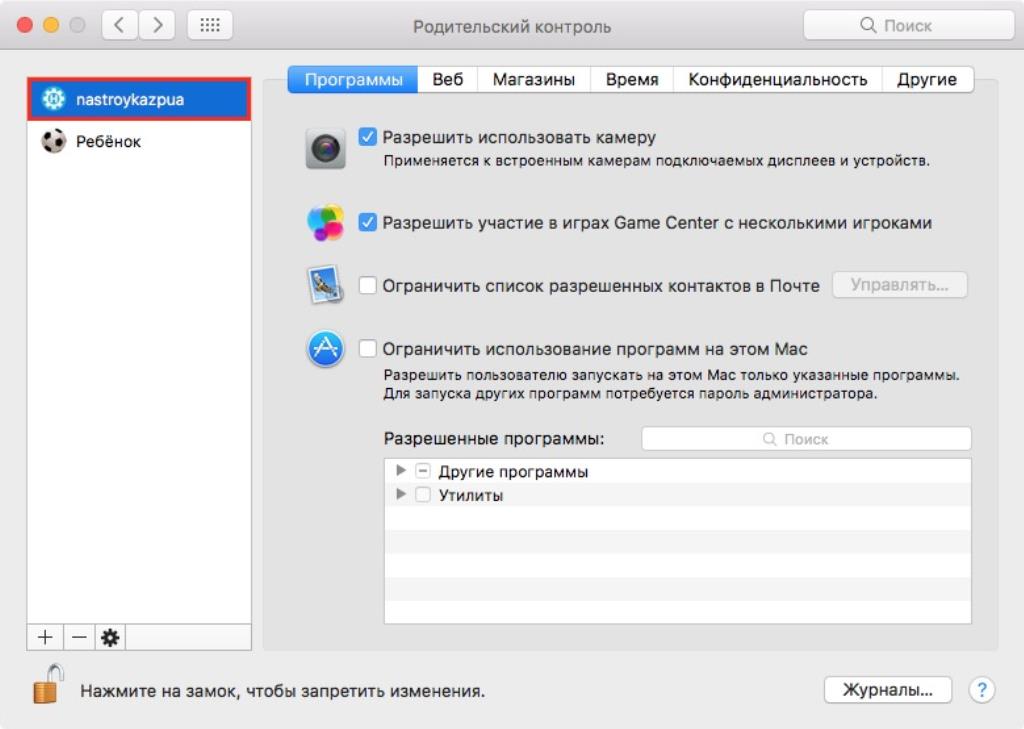This screenshot has height=729, width=1024.
Task: Open the gear actions menu
Action: point(110,638)
